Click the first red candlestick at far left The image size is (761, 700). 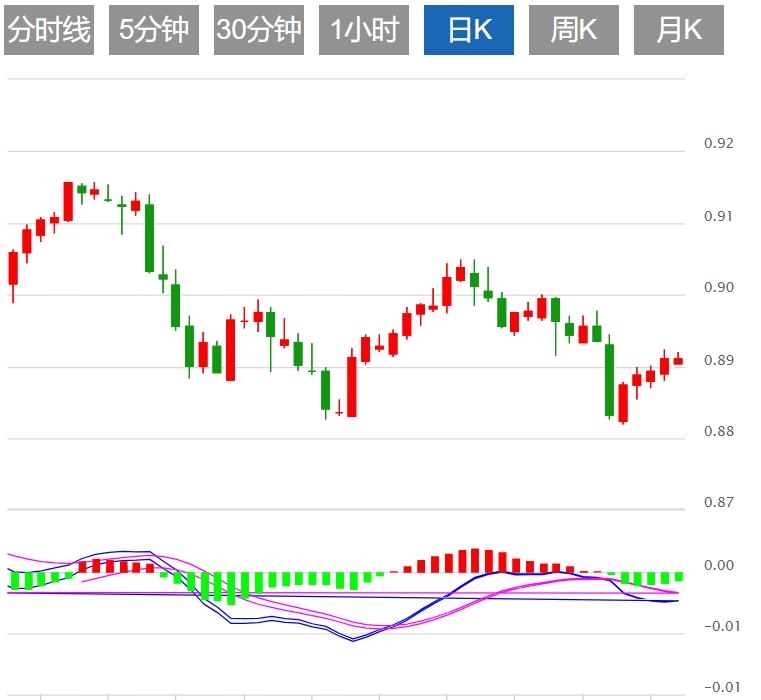click(x=13, y=268)
